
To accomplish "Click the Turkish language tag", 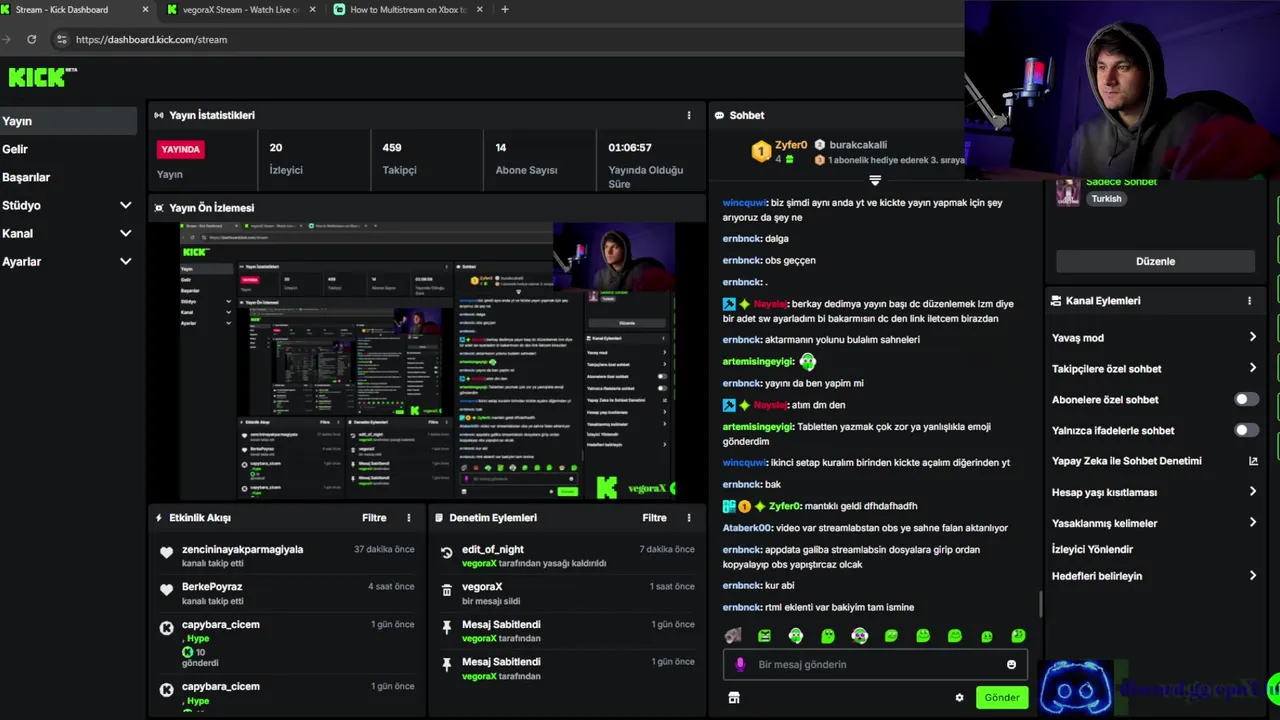I will (1106, 198).
